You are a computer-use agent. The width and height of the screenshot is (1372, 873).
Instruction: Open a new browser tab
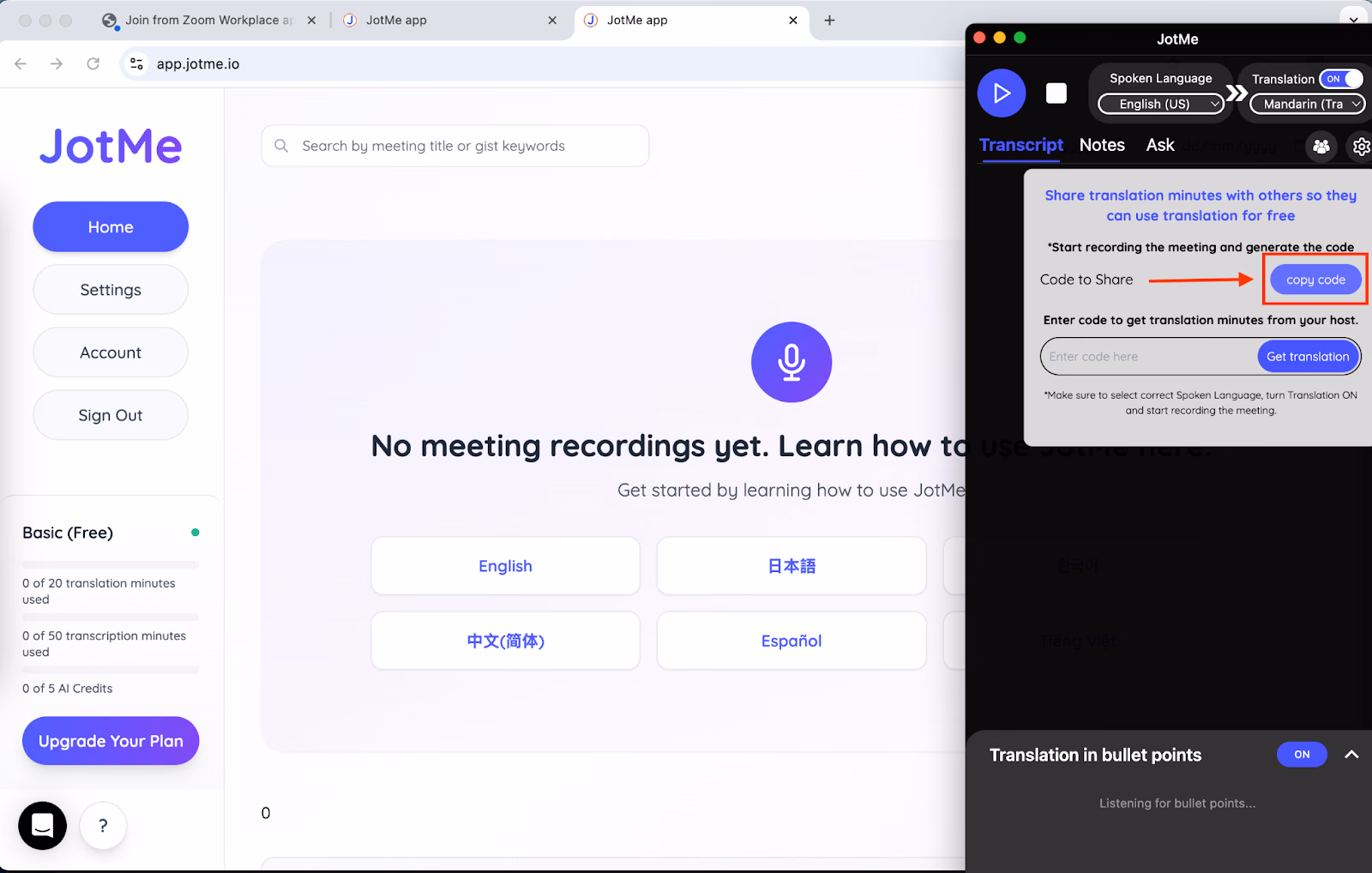(829, 20)
